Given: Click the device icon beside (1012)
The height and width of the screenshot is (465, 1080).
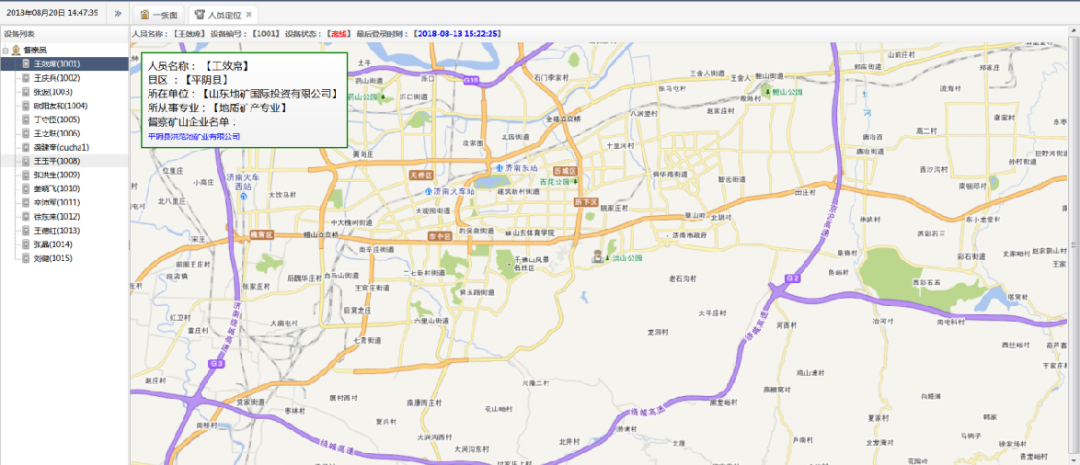Looking at the screenshot, I should click(26, 216).
